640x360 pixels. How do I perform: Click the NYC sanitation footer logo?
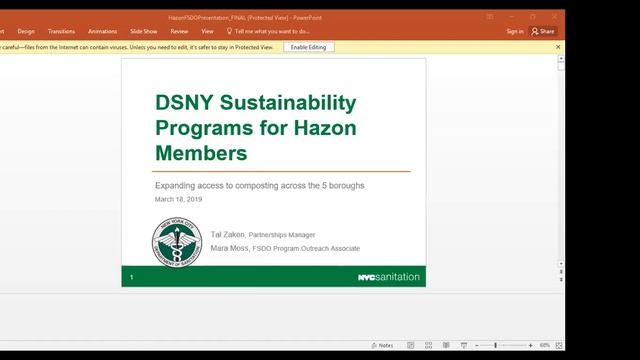coord(389,277)
